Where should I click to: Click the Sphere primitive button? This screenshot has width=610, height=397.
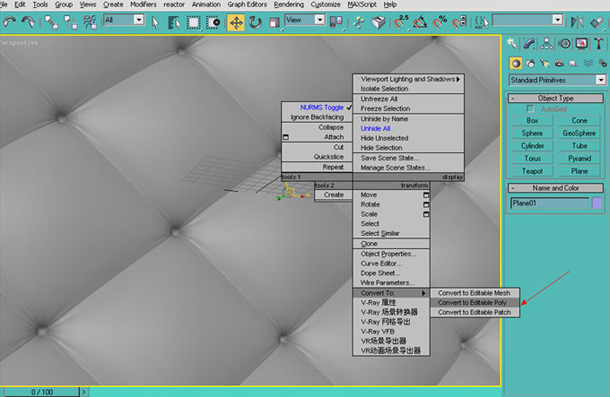(532, 133)
